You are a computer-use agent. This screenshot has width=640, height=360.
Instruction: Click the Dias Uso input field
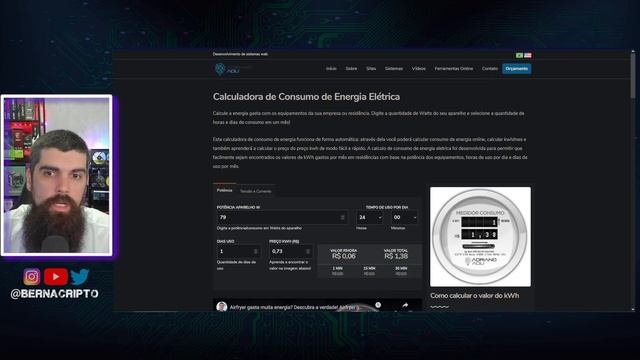(x=239, y=251)
